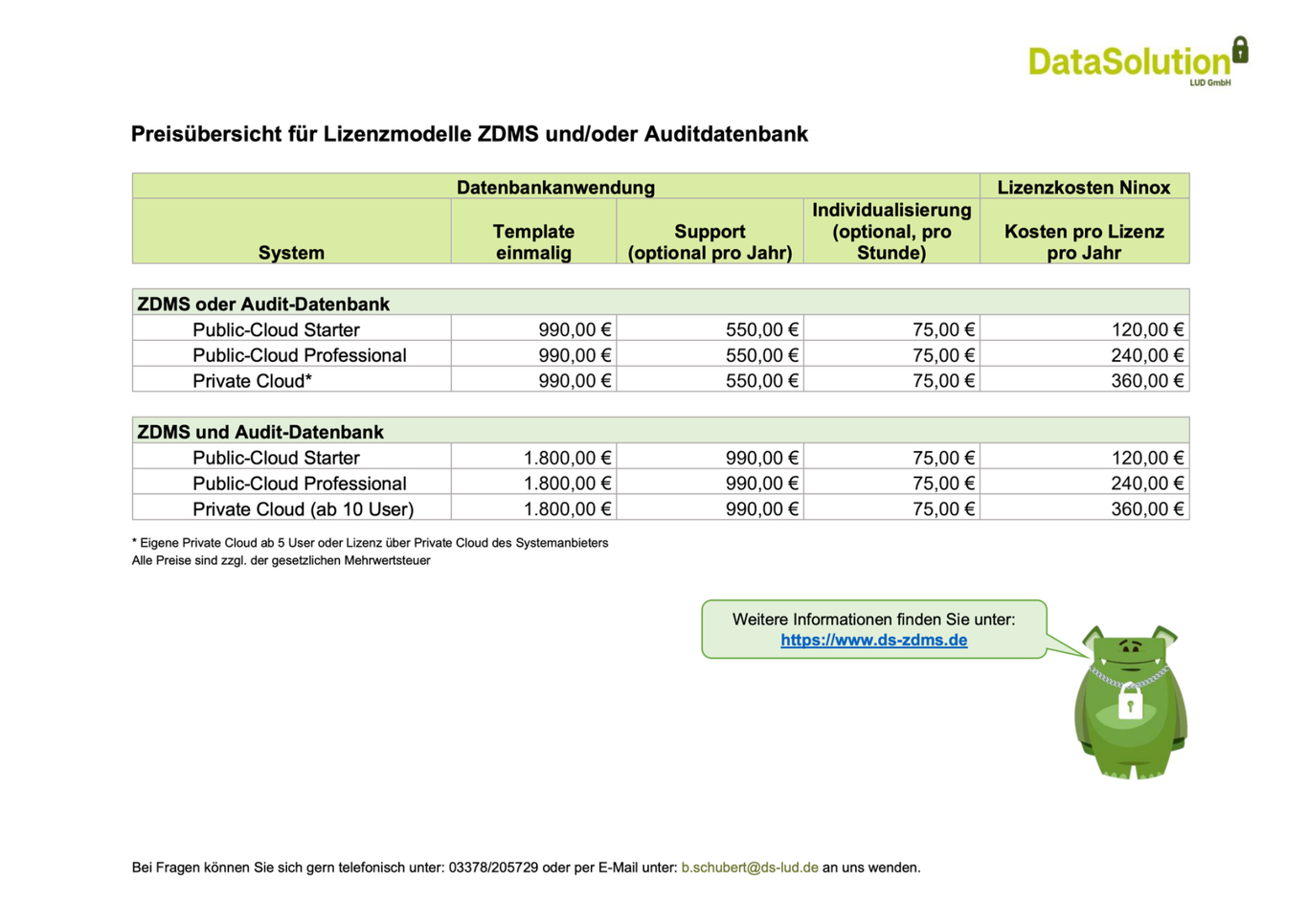This screenshot has height=924, width=1308.
Task: Click "Weitere Informationen finden Sie unter:" in the speech bubble
Action: coord(873,620)
